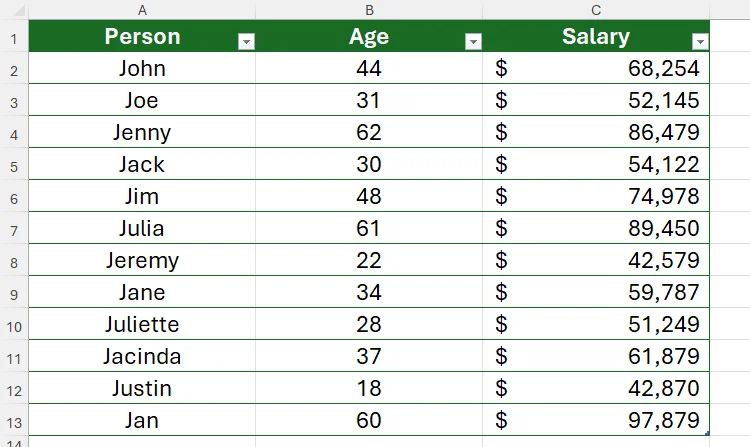This screenshot has width=750, height=447.
Task: Click the table resize handle at bottom-right corner
Action: (708, 434)
